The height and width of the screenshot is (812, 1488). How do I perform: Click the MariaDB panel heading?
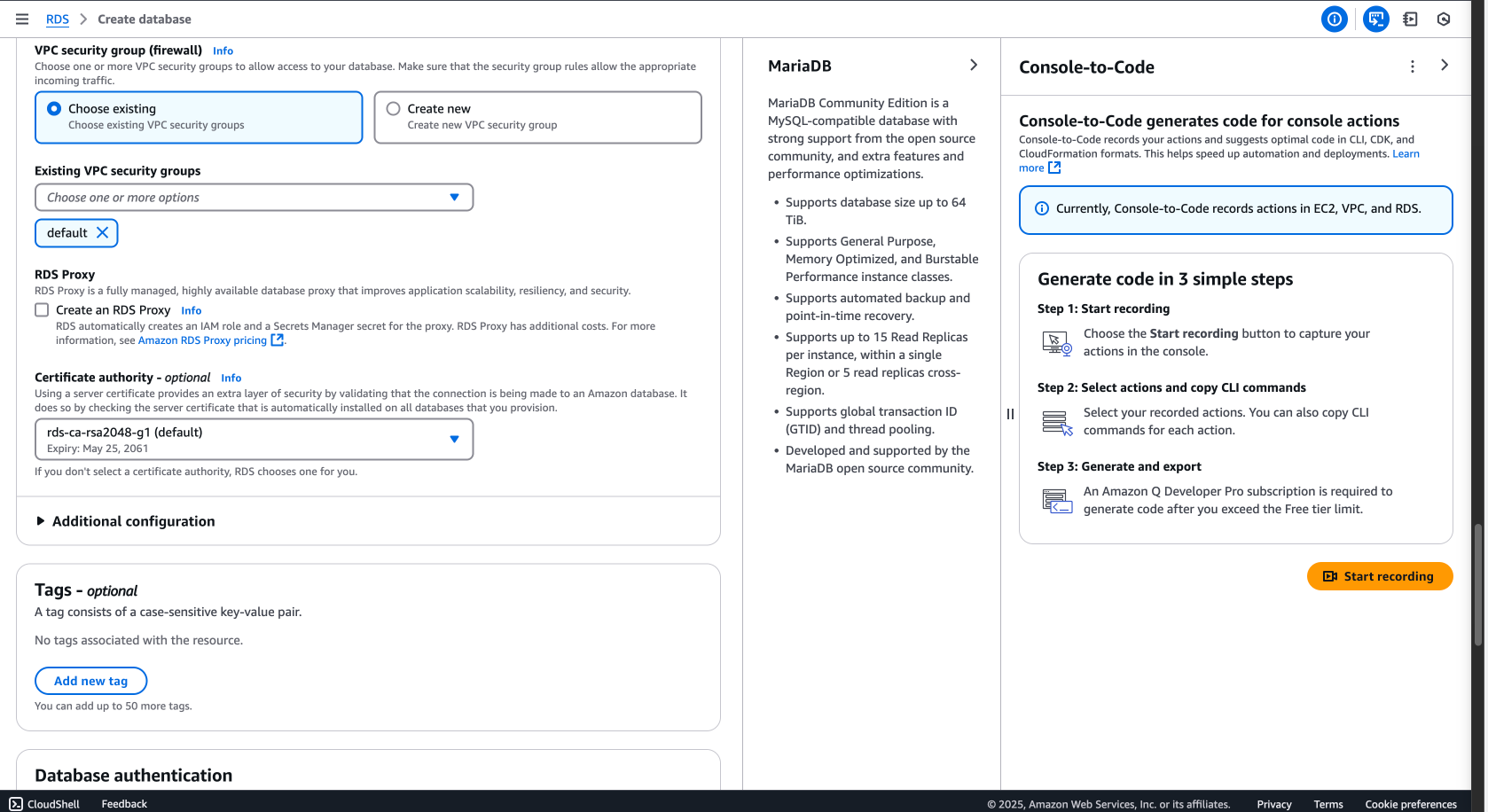tap(800, 66)
